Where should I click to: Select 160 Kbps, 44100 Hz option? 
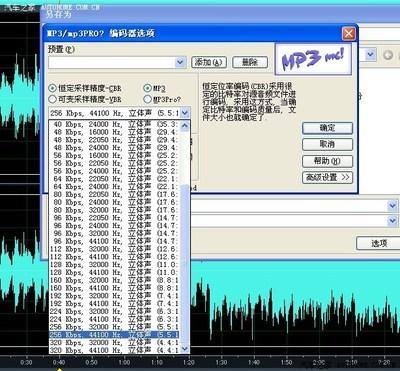click(114, 288)
